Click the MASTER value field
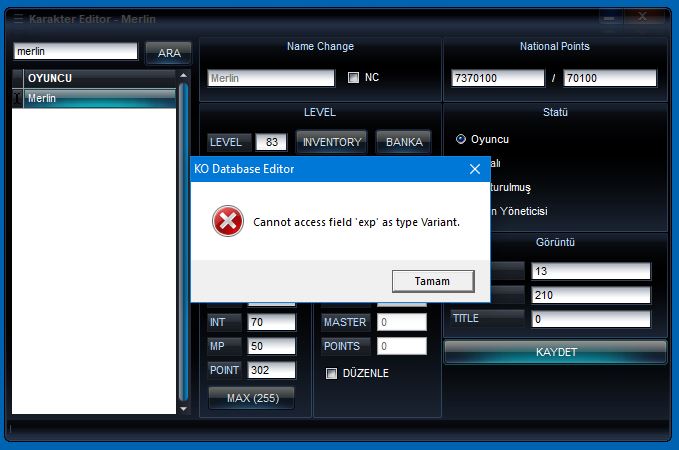The width and height of the screenshot is (679, 450). click(x=401, y=322)
